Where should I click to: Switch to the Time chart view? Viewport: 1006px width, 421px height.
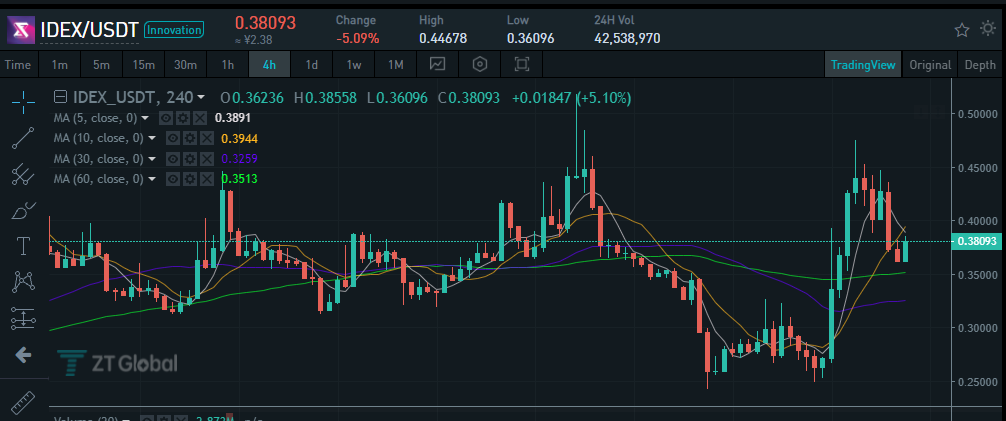click(x=18, y=64)
